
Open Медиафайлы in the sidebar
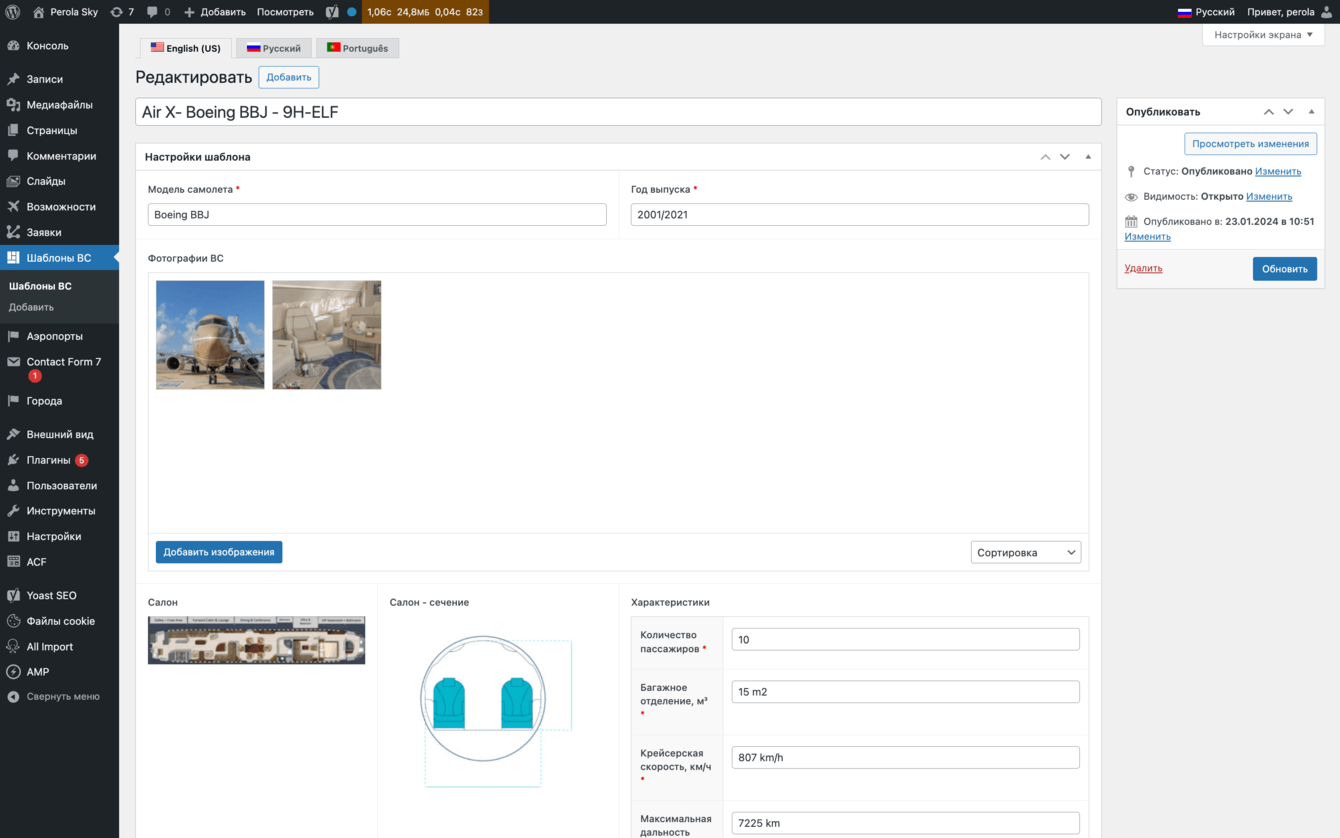pos(59,105)
